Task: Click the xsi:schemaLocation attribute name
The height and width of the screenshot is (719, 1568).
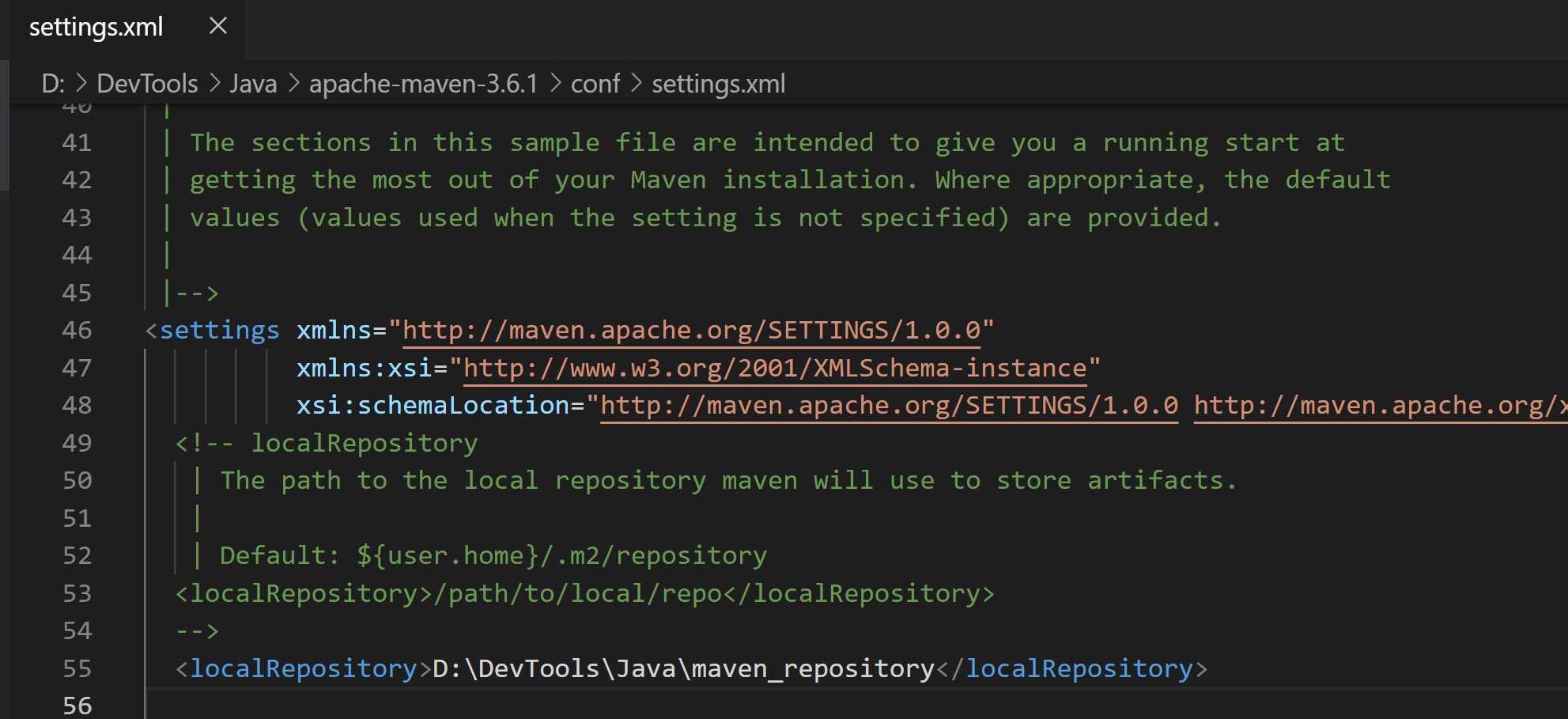Action: click(x=433, y=406)
